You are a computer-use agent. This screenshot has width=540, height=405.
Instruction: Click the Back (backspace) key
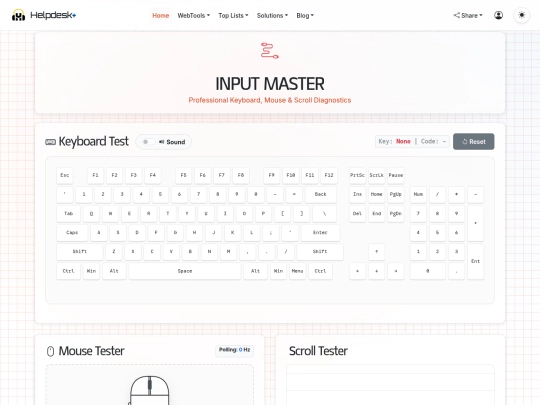(x=320, y=194)
